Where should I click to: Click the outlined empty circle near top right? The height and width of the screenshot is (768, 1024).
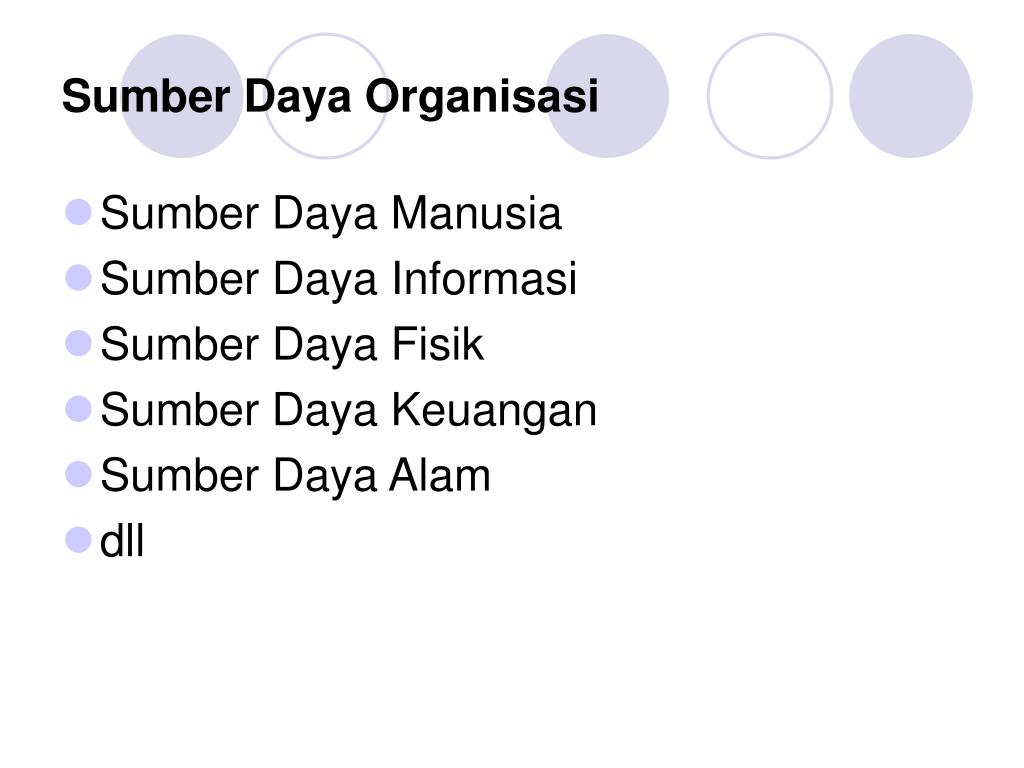click(770, 96)
